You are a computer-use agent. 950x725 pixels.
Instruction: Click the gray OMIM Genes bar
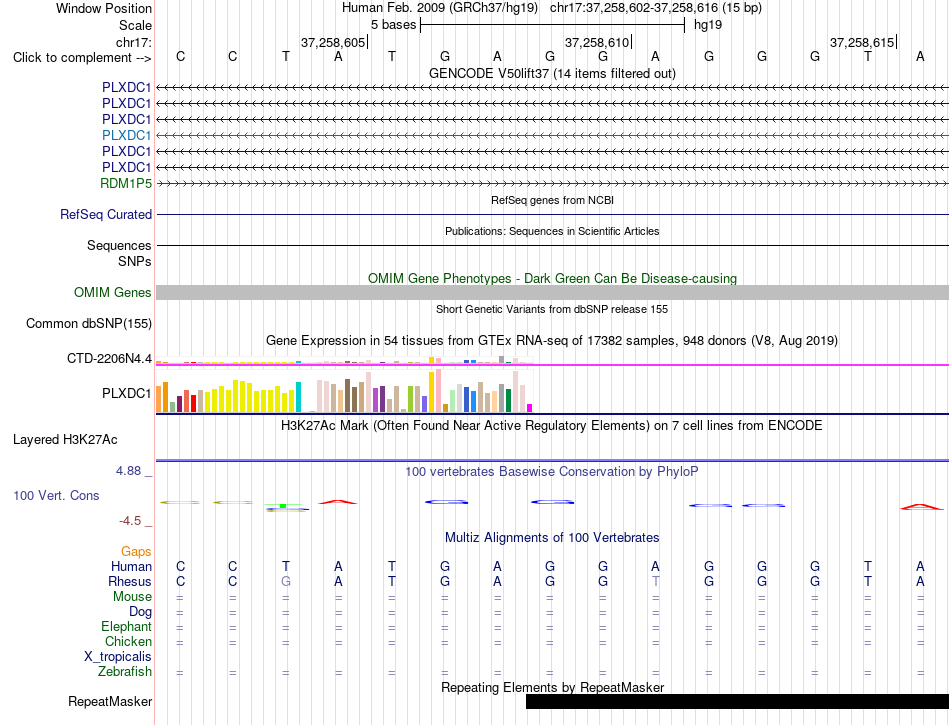553,293
